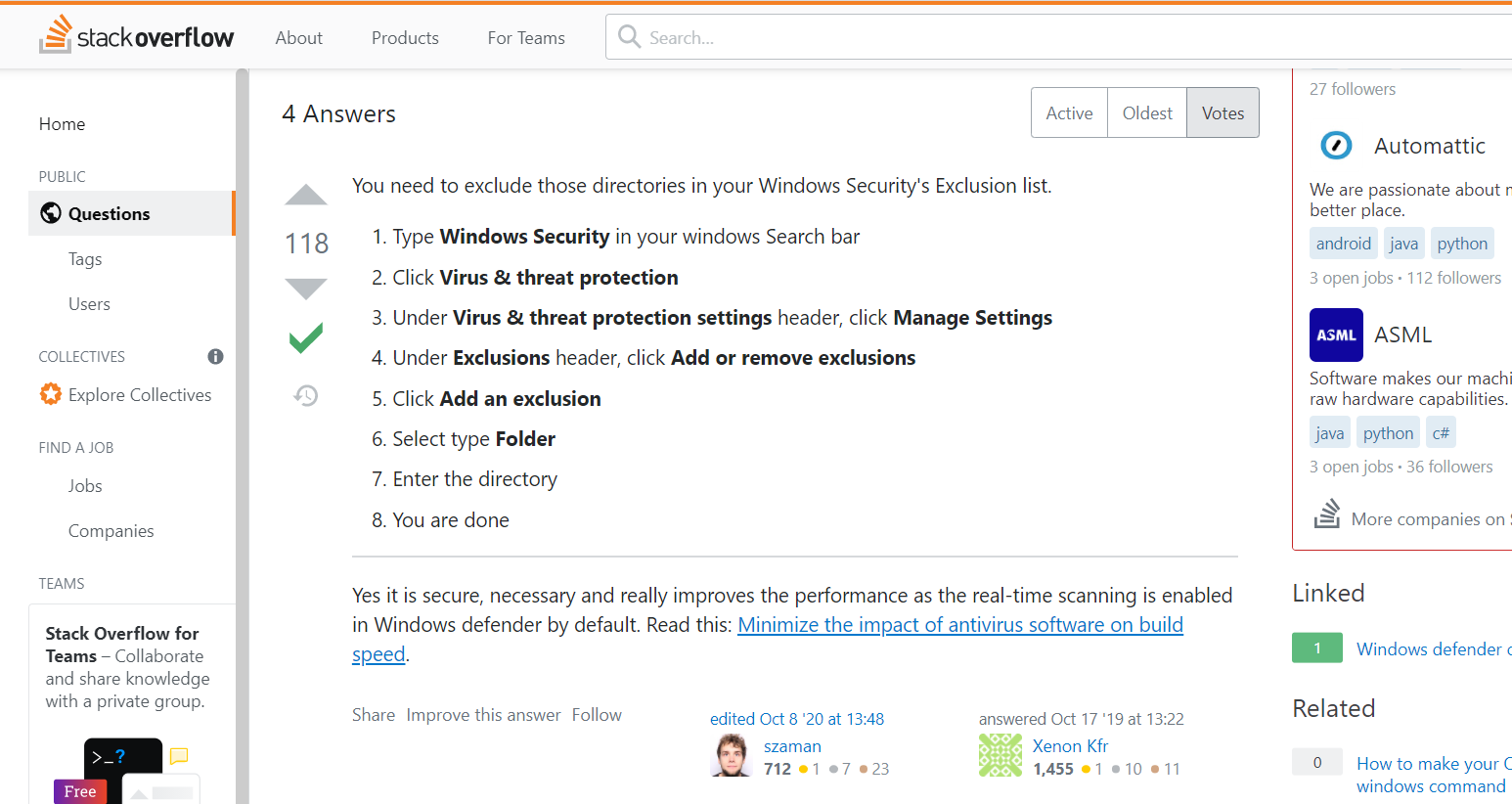Open the Automattic company logo
This screenshot has height=804, width=1512.
(x=1336, y=146)
